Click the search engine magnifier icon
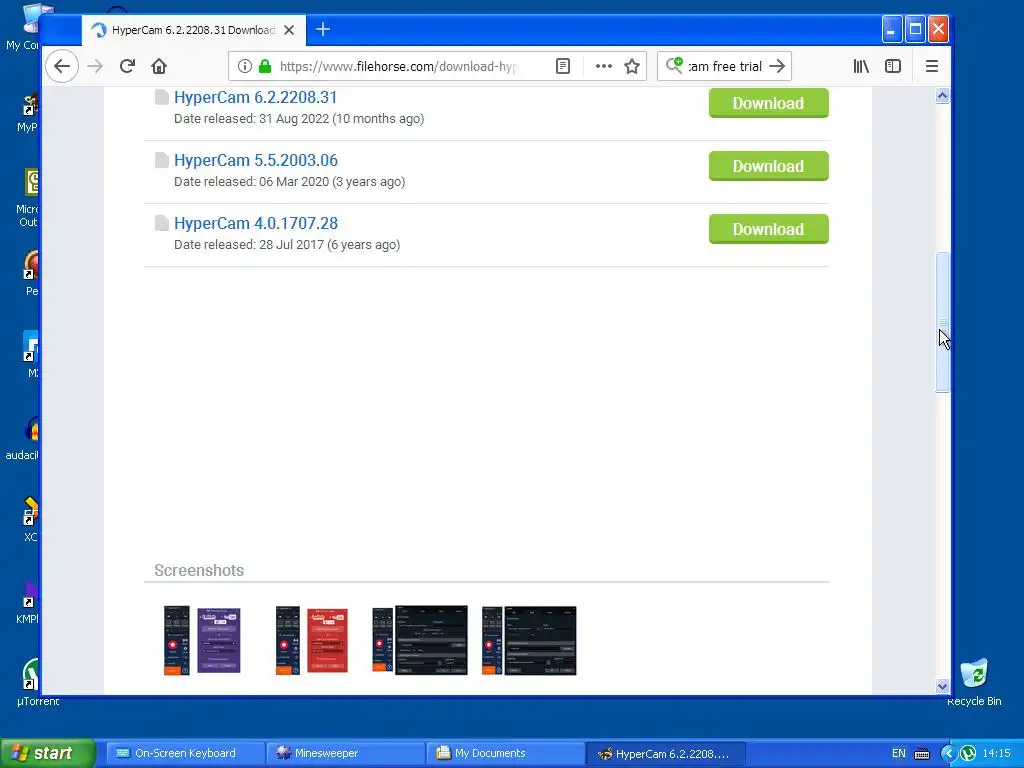 click(x=674, y=65)
